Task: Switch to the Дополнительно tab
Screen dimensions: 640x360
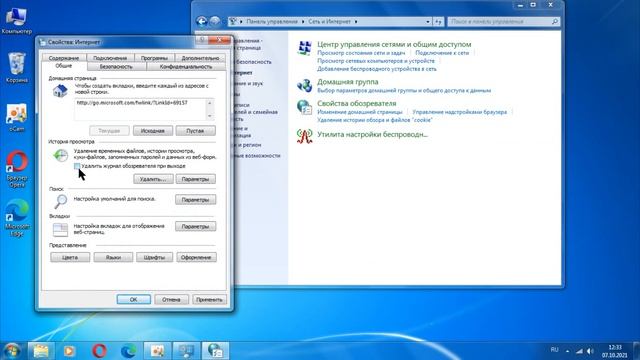Action: [x=200, y=58]
